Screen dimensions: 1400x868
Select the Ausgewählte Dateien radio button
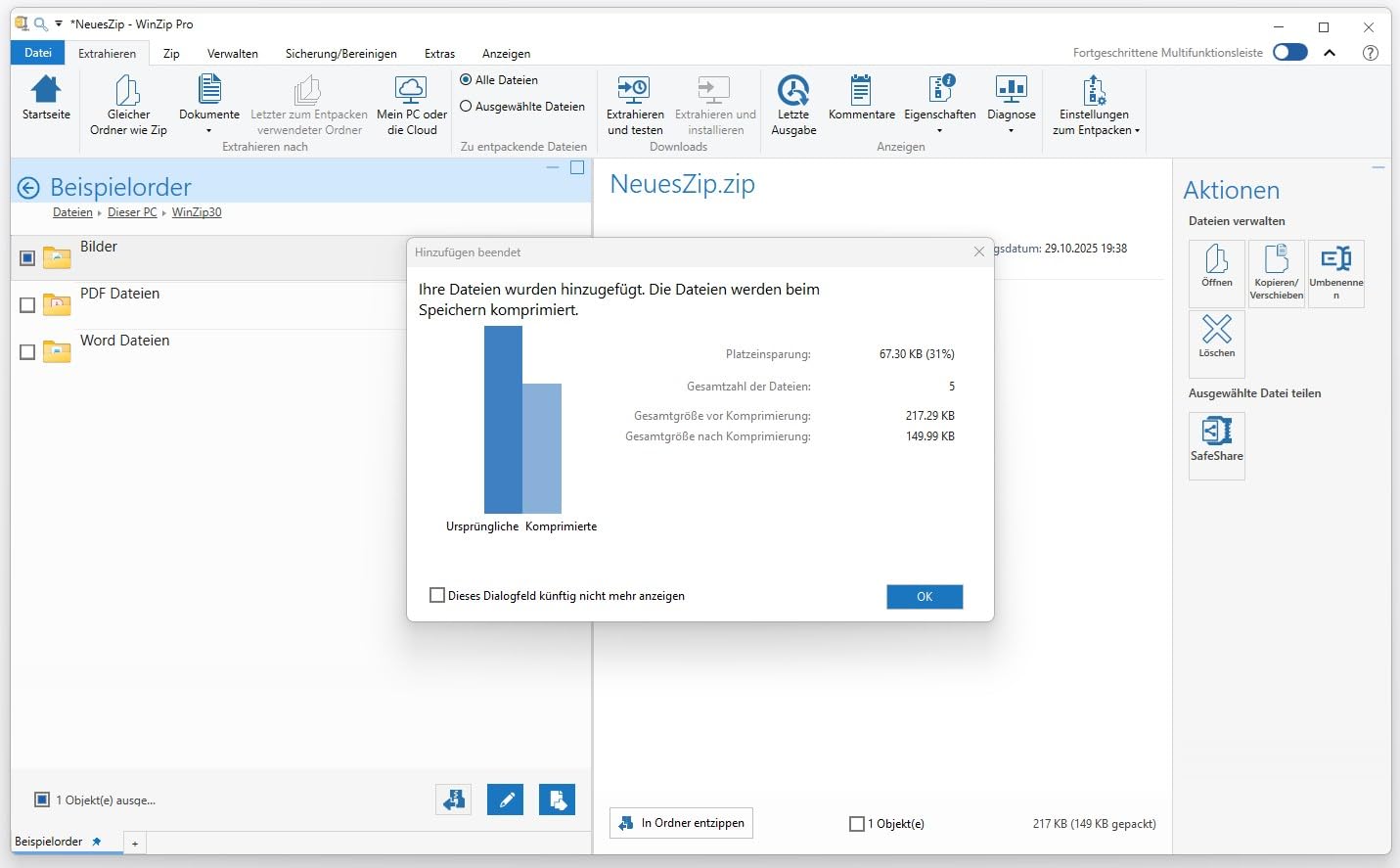click(466, 107)
